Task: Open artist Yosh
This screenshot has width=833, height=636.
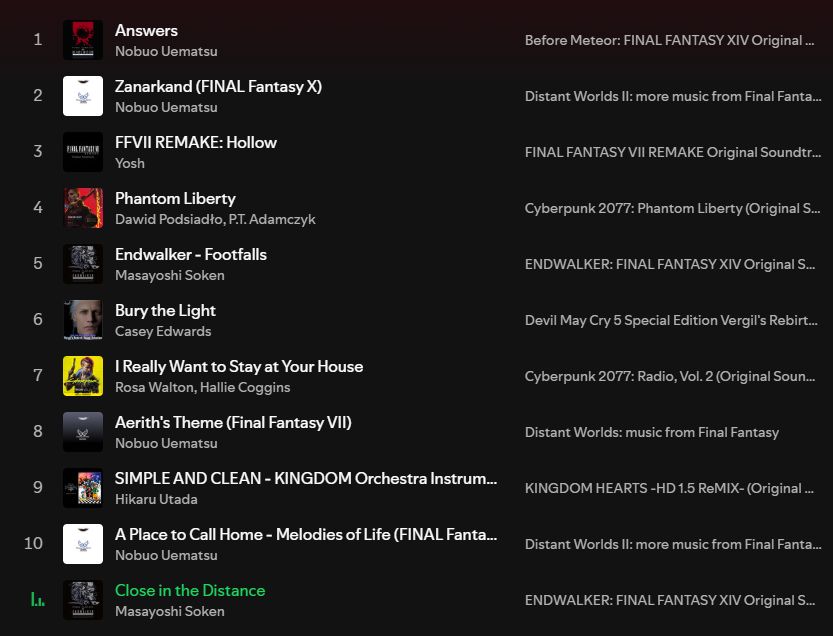Action: 130,163
